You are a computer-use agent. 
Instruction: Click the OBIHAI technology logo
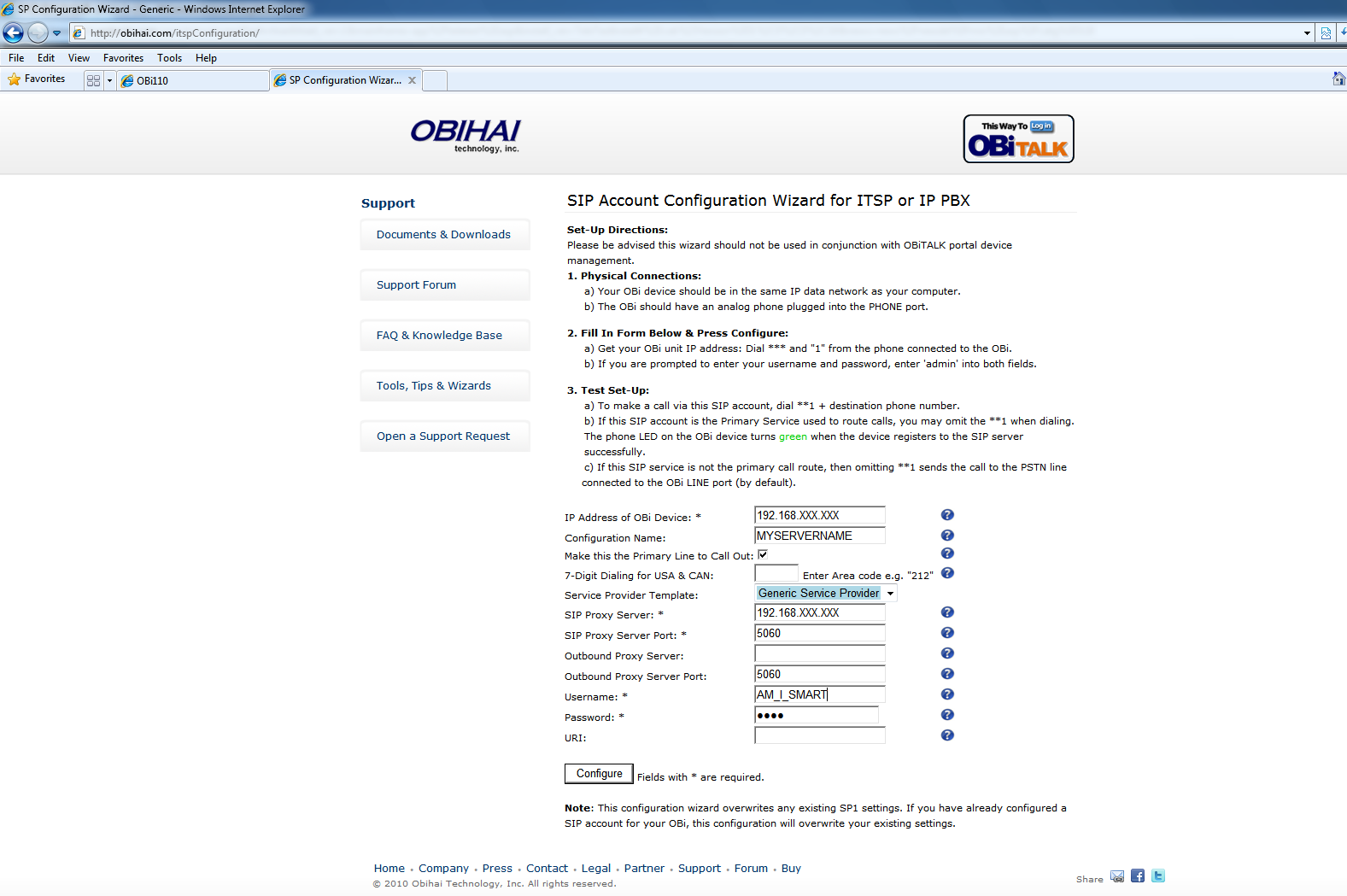466,135
